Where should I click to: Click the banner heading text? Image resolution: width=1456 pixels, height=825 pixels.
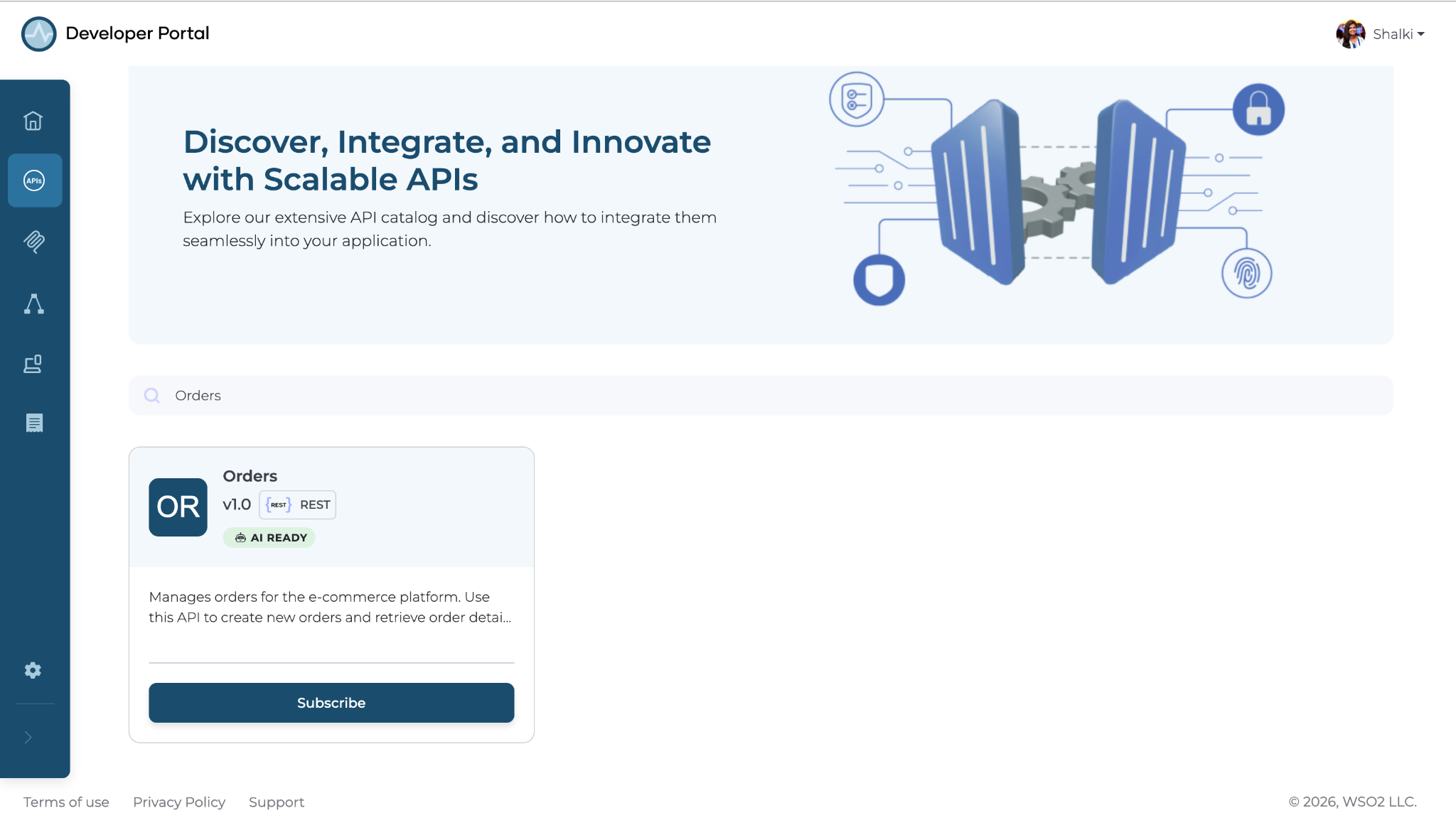coord(447,161)
